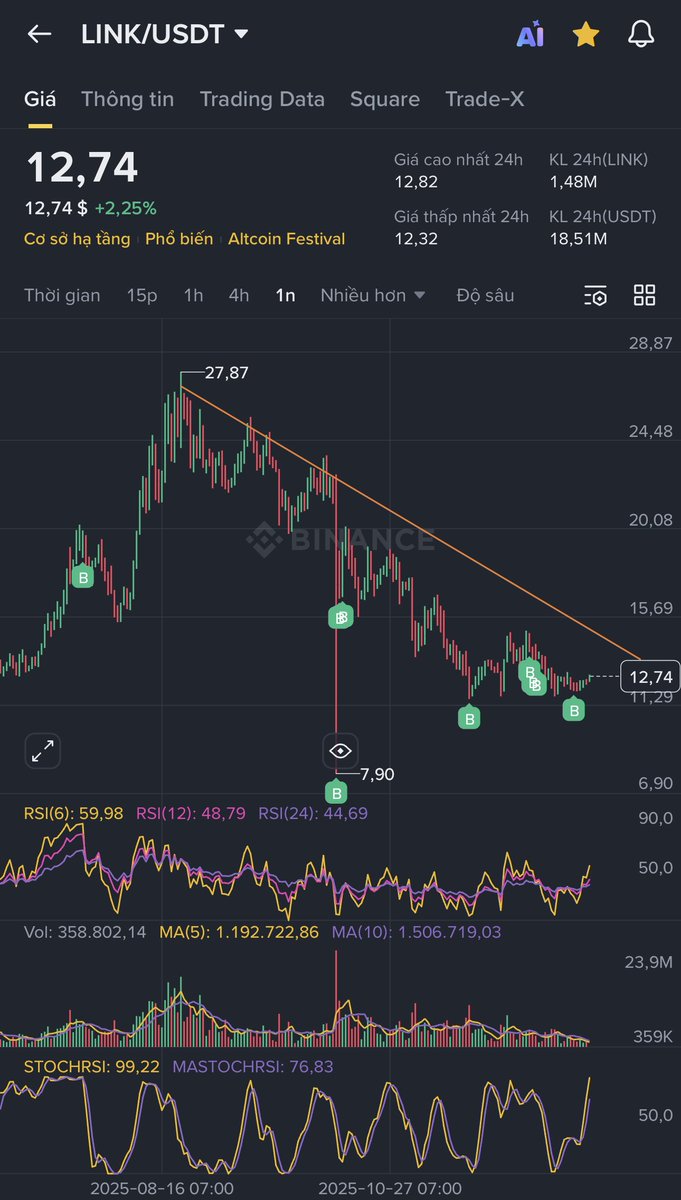This screenshot has height=1200, width=681.
Task: Select the Thời gian chart view
Action: coord(62,295)
